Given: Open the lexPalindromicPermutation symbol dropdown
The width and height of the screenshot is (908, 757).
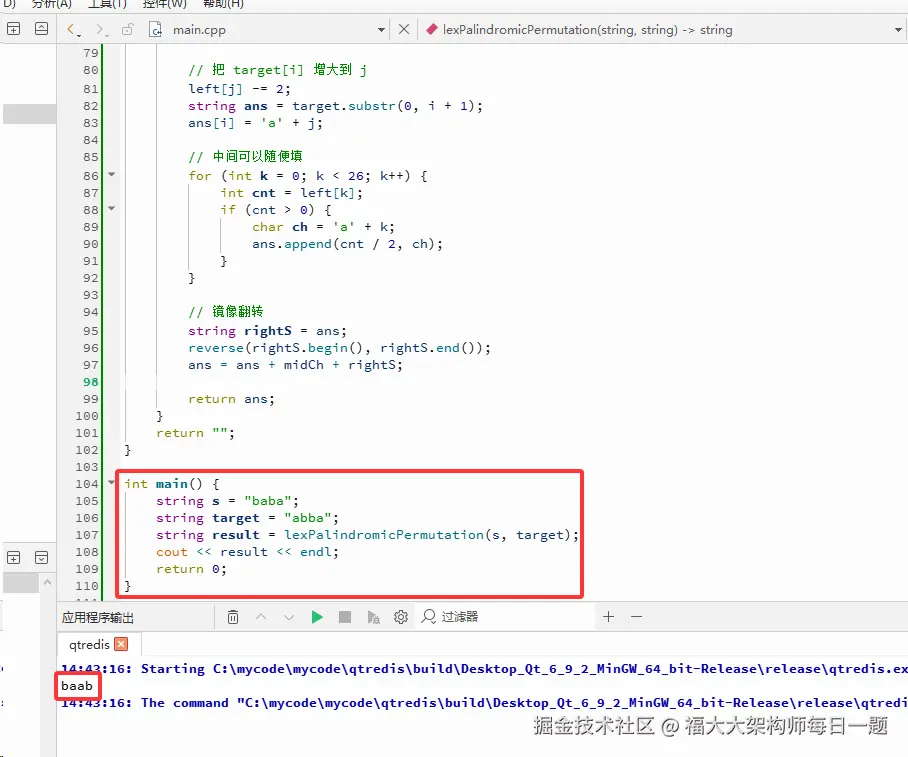Looking at the screenshot, I should coord(587,30).
